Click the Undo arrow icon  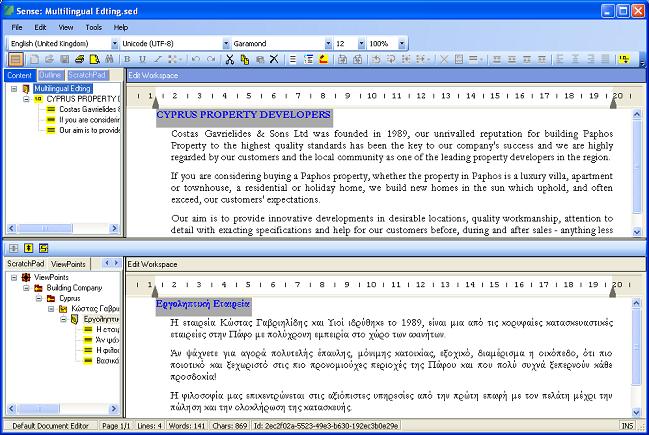(x=196, y=60)
